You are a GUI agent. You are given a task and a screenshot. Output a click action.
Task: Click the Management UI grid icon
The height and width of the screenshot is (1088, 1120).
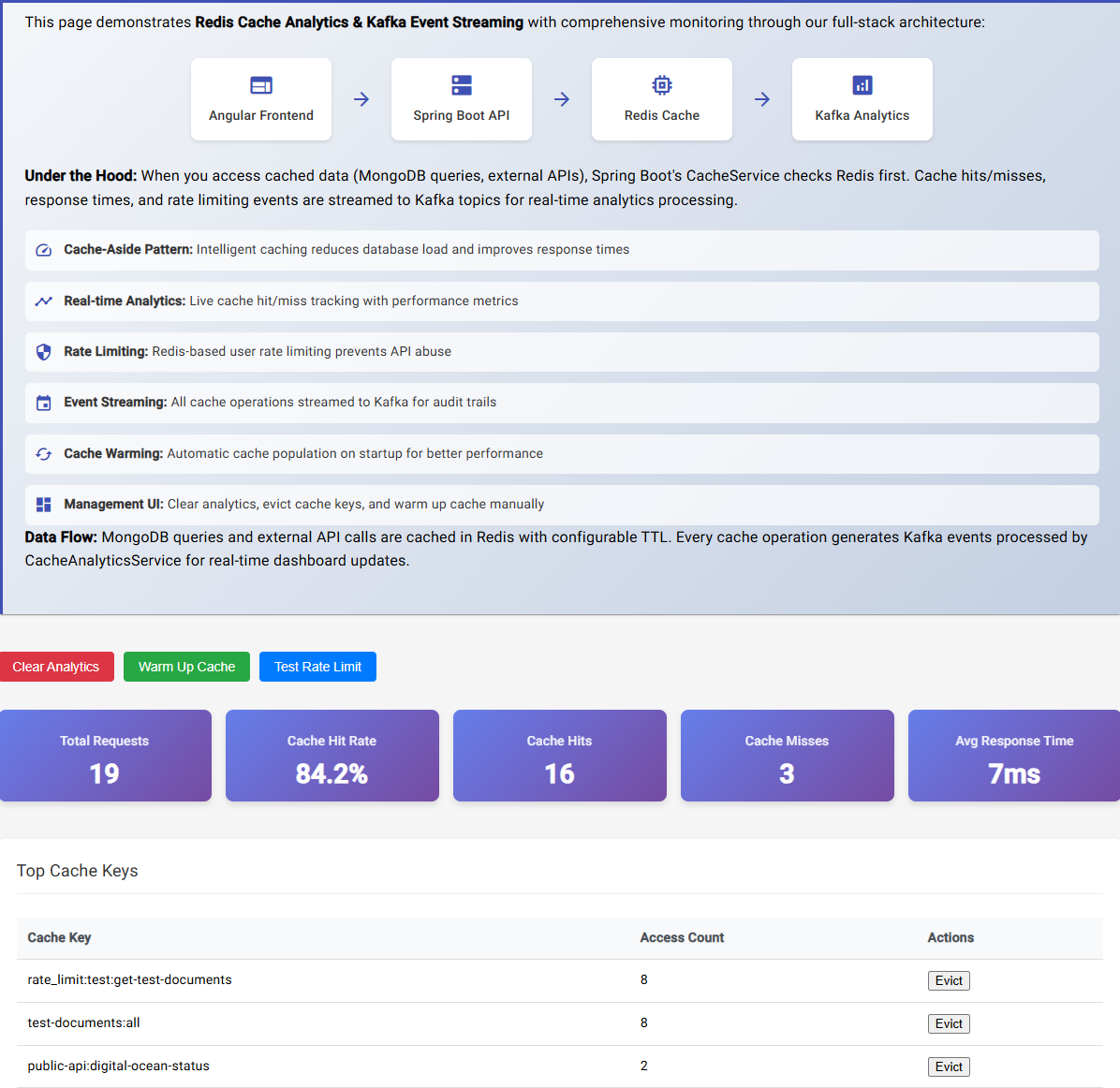click(43, 504)
